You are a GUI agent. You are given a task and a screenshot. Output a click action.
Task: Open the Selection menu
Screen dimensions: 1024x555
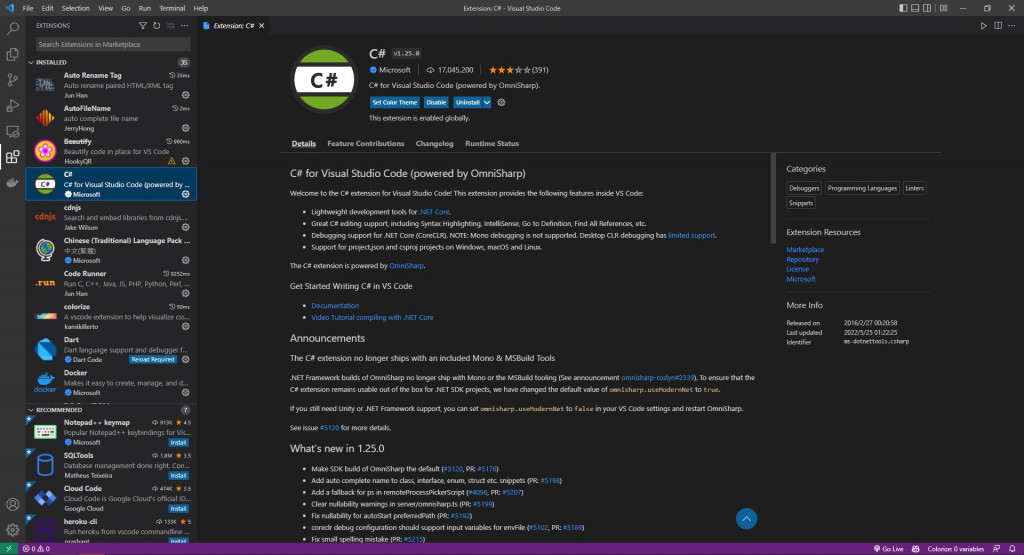[76, 8]
